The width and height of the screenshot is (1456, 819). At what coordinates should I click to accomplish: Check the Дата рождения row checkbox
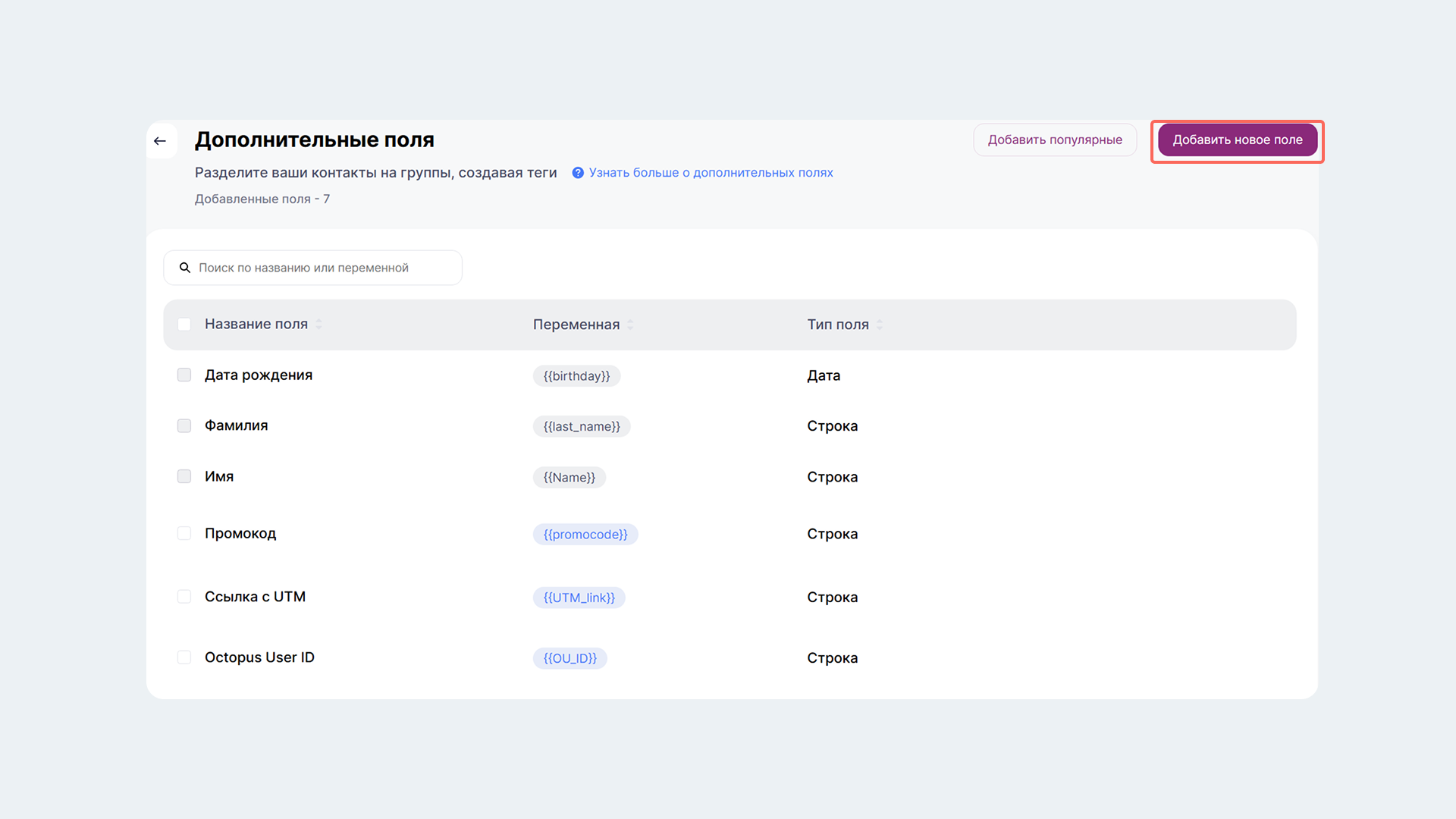click(x=184, y=375)
